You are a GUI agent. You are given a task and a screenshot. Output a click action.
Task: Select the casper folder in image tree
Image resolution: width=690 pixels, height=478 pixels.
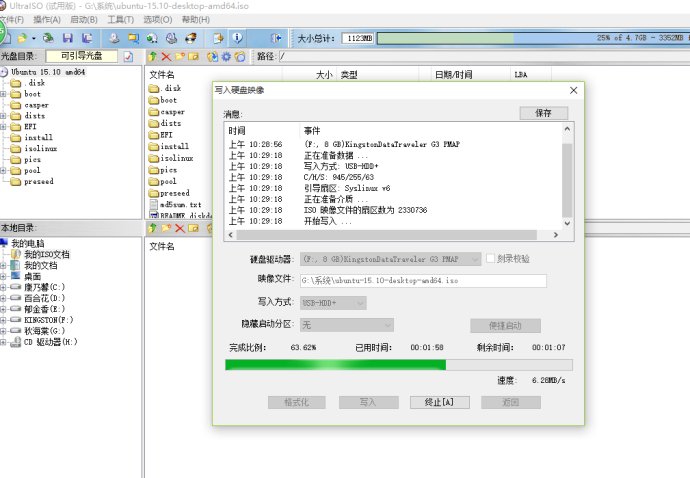point(37,105)
